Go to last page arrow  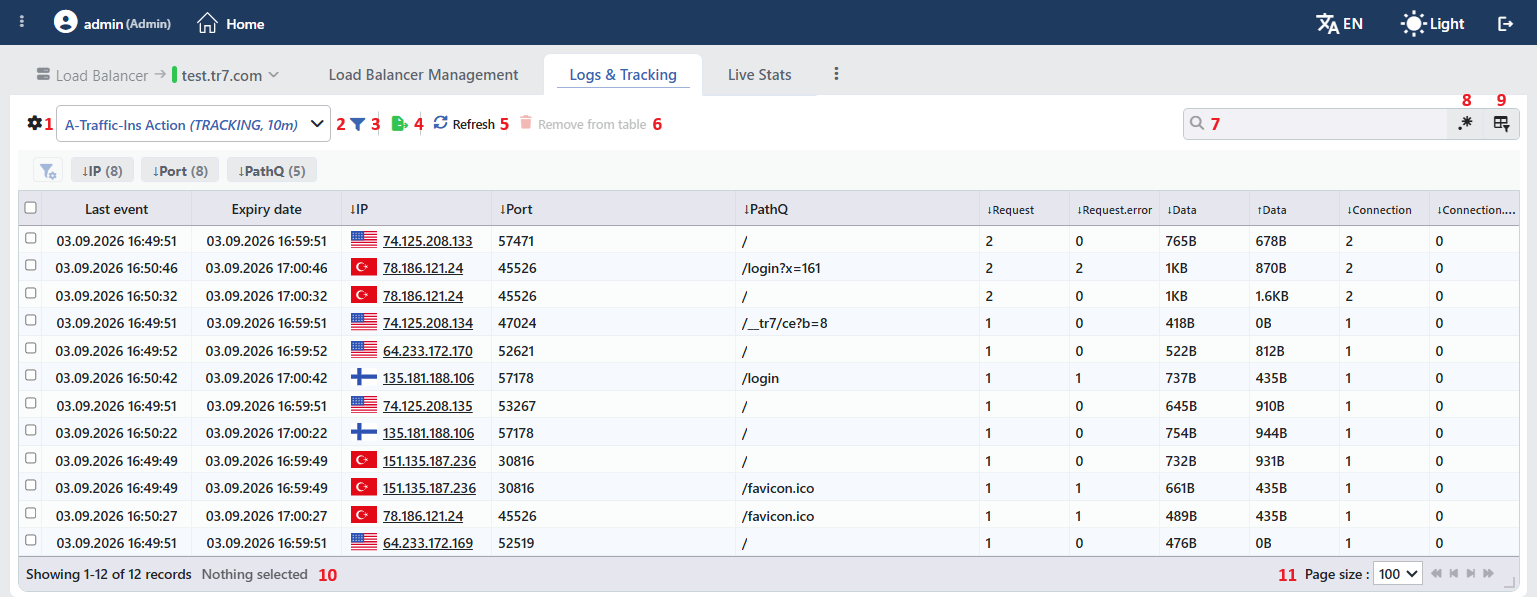click(x=1488, y=574)
